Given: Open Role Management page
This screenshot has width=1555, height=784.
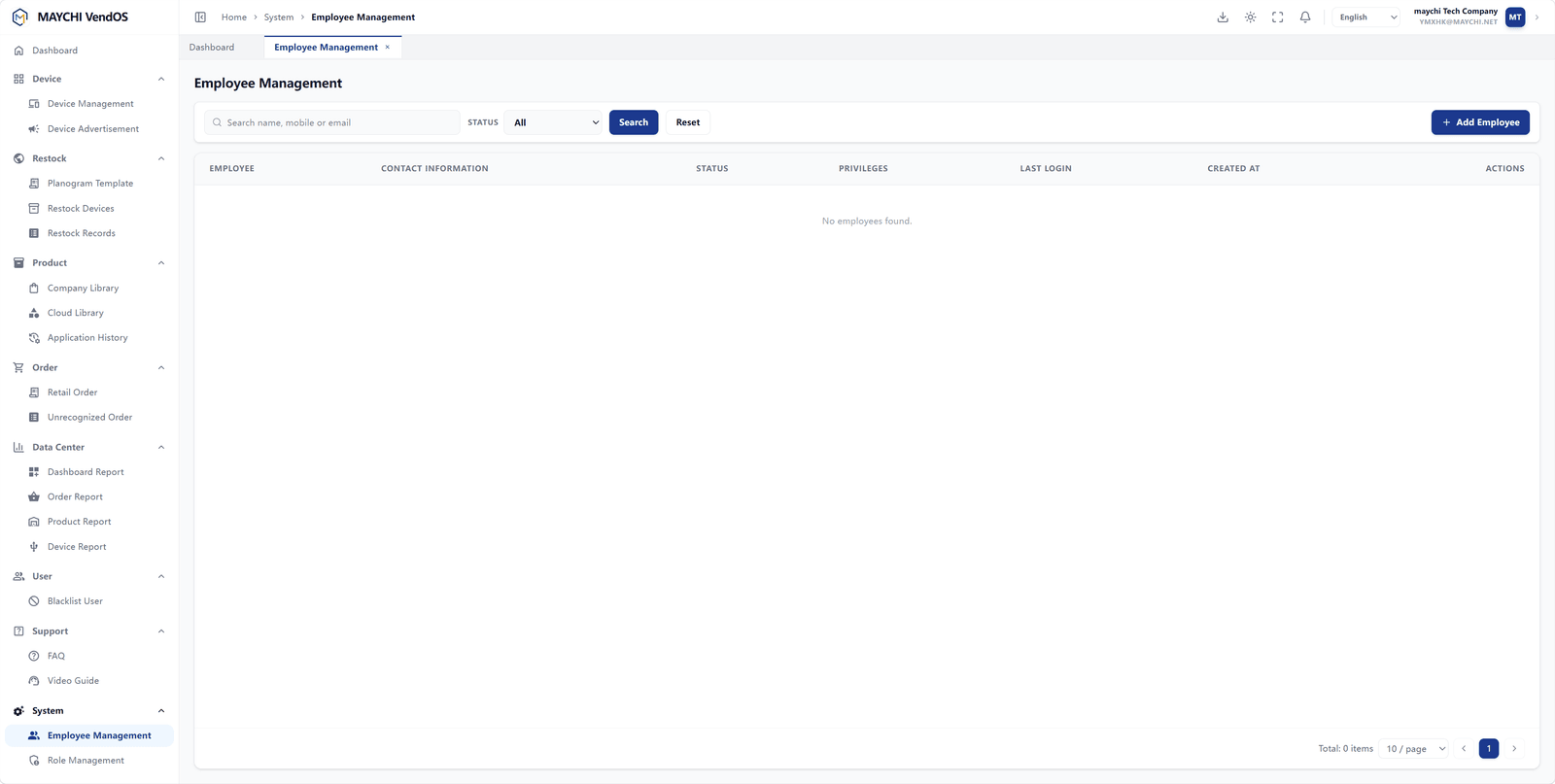Looking at the screenshot, I should coord(89,761).
